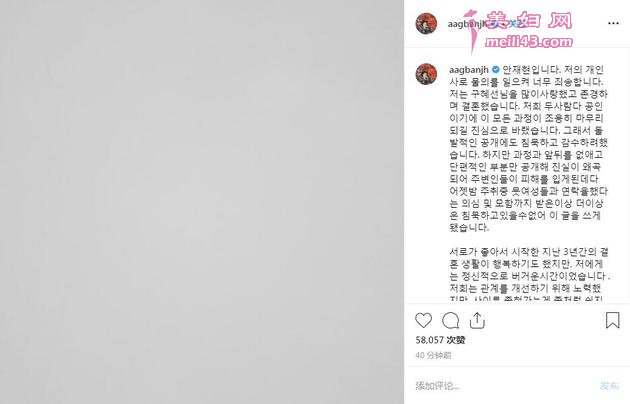Click the pink ribbon figure in the watermark
Image resolution: width=630 pixels, height=404 pixels.
pyautogui.click(x=474, y=32)
